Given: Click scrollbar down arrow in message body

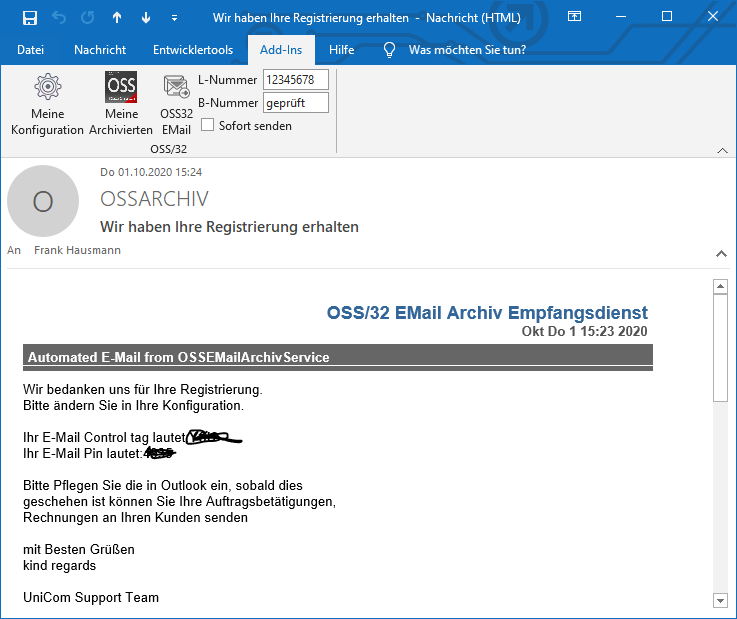Looking at the screenshot, I should (x=720, y=600).
